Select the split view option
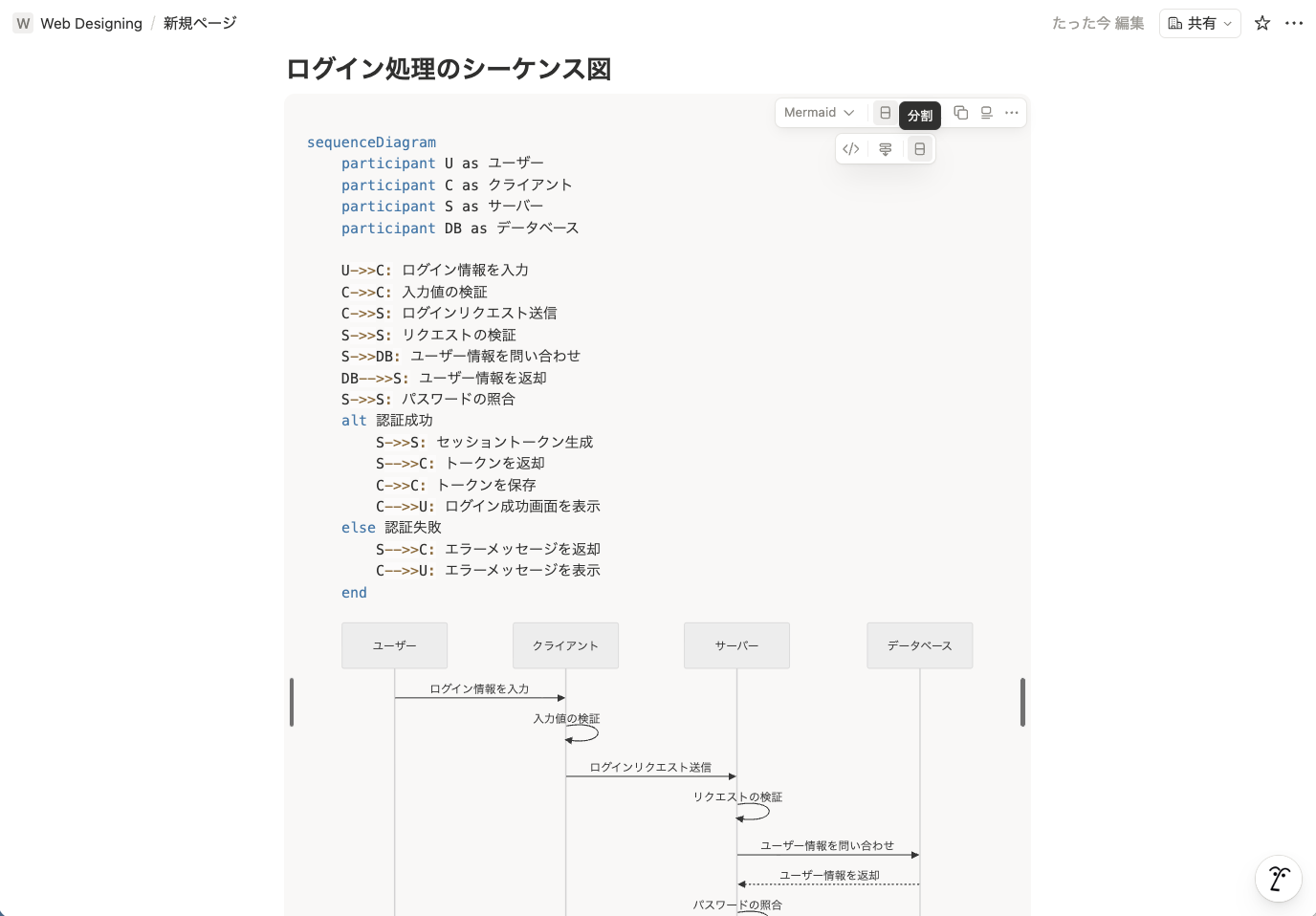The image size is (1316, 916). coord(919,149)
